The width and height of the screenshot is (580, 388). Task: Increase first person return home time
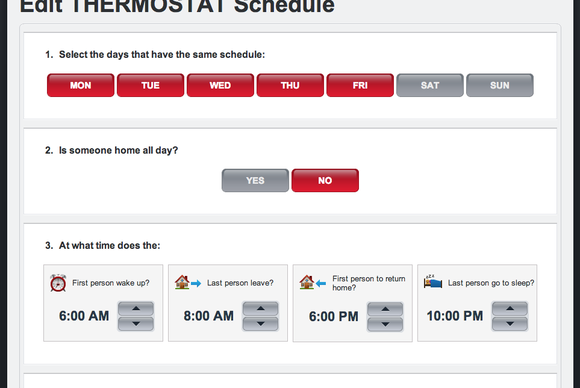click(385, 309)
